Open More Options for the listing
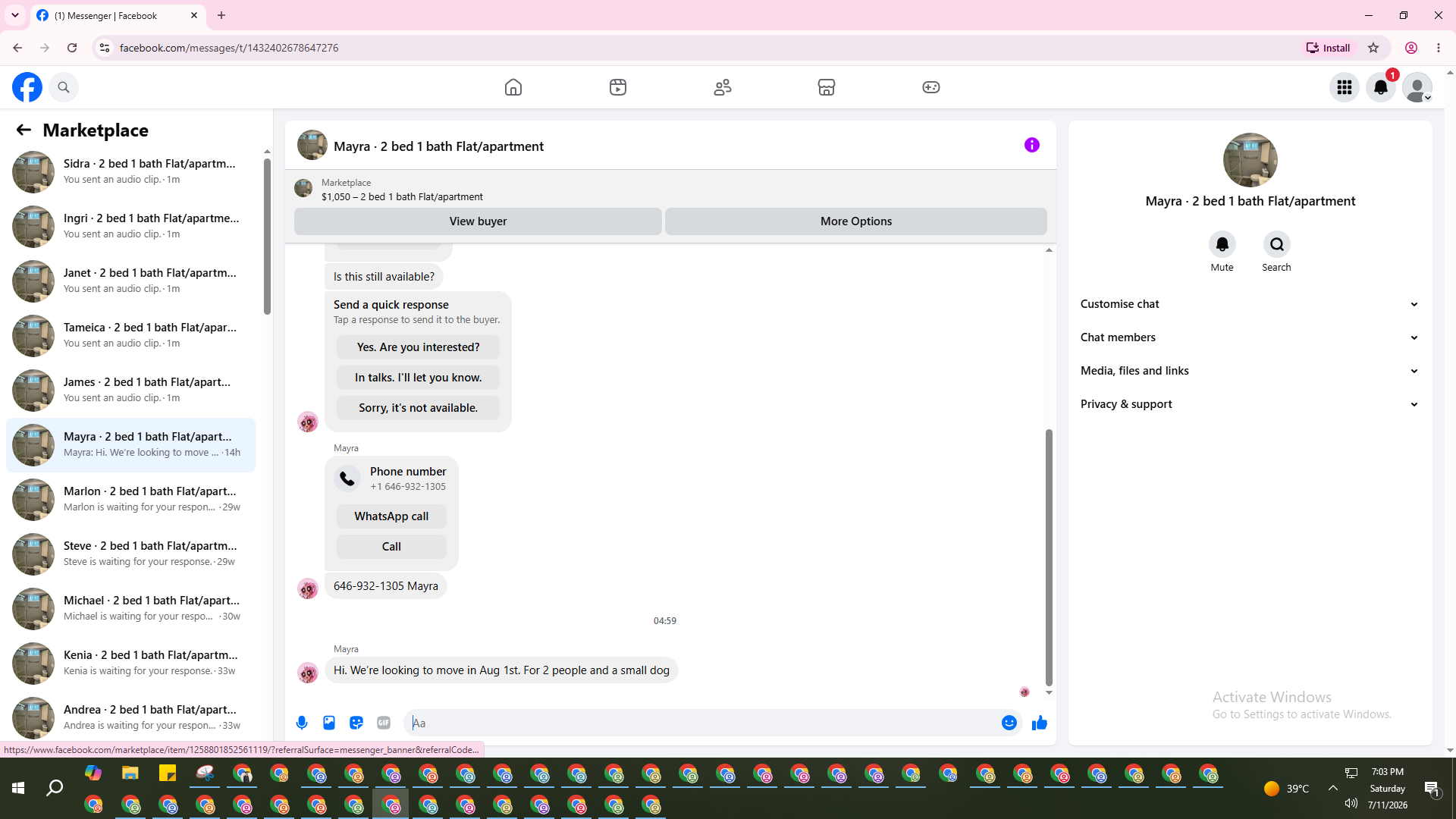1456x819 pixels. (856, 221)
